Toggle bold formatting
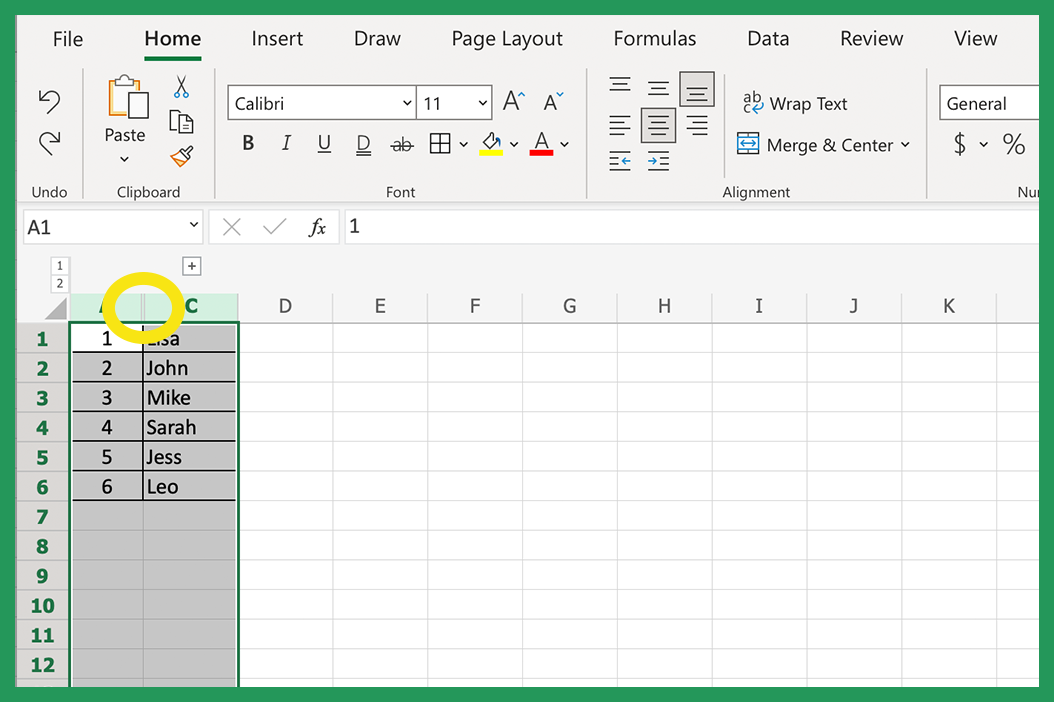1054x702 pixels. click(247, 143)
